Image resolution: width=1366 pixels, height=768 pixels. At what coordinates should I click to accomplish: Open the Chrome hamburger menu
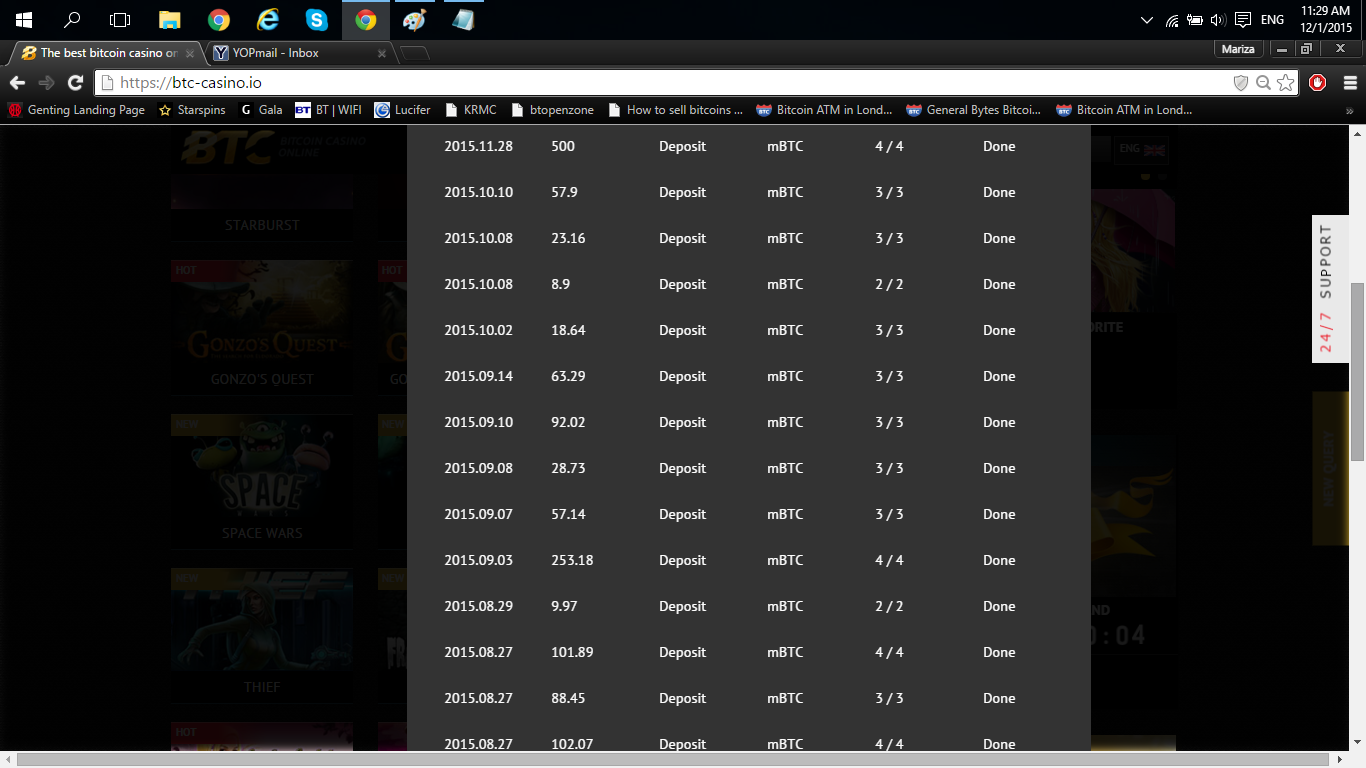coord(1350,83)
